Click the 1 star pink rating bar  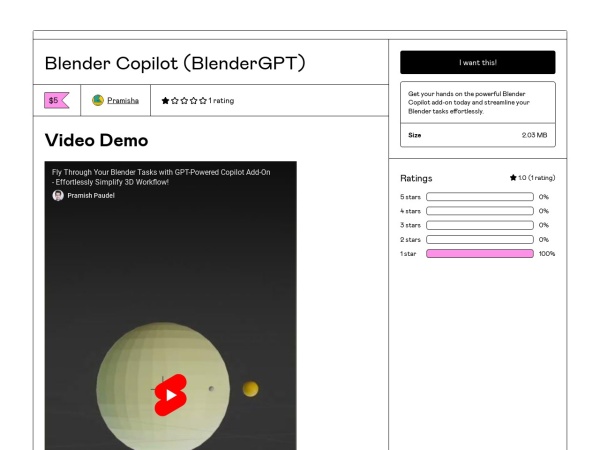click(x=480, y=253)
